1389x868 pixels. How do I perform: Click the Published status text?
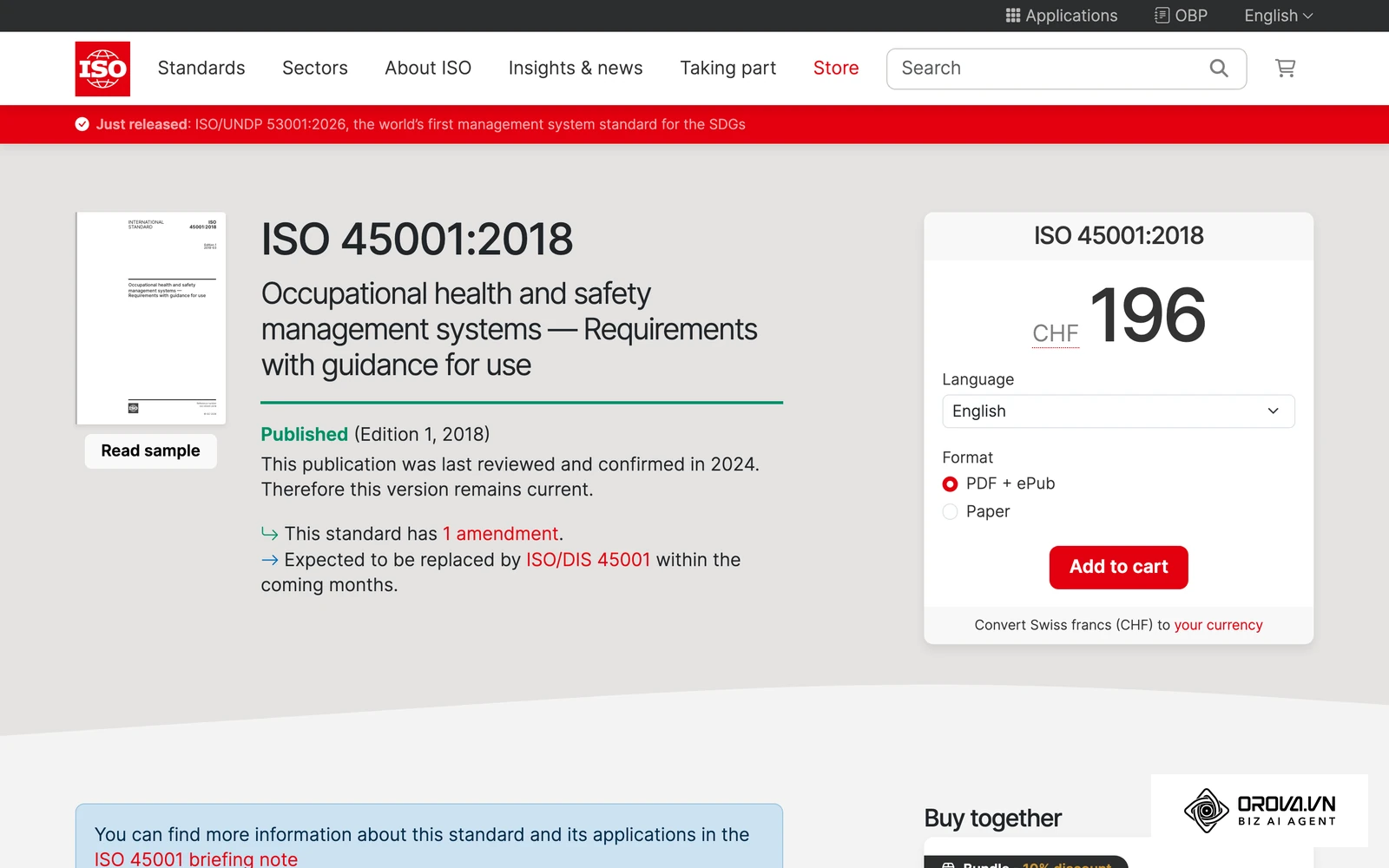305,434
